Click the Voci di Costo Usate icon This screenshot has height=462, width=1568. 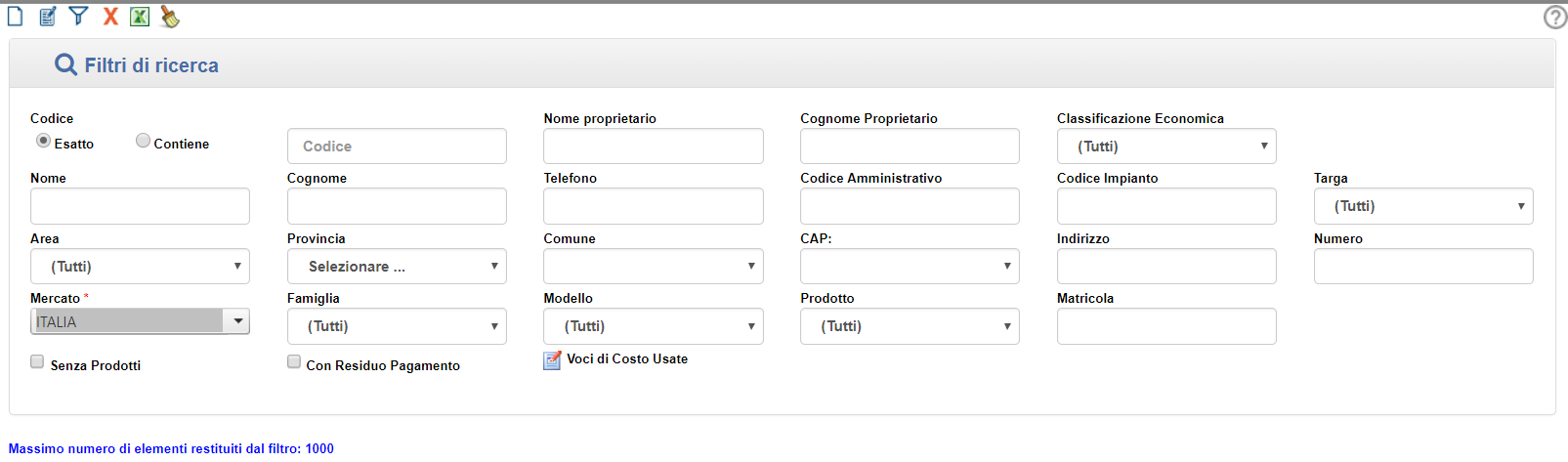pos(553,360)
